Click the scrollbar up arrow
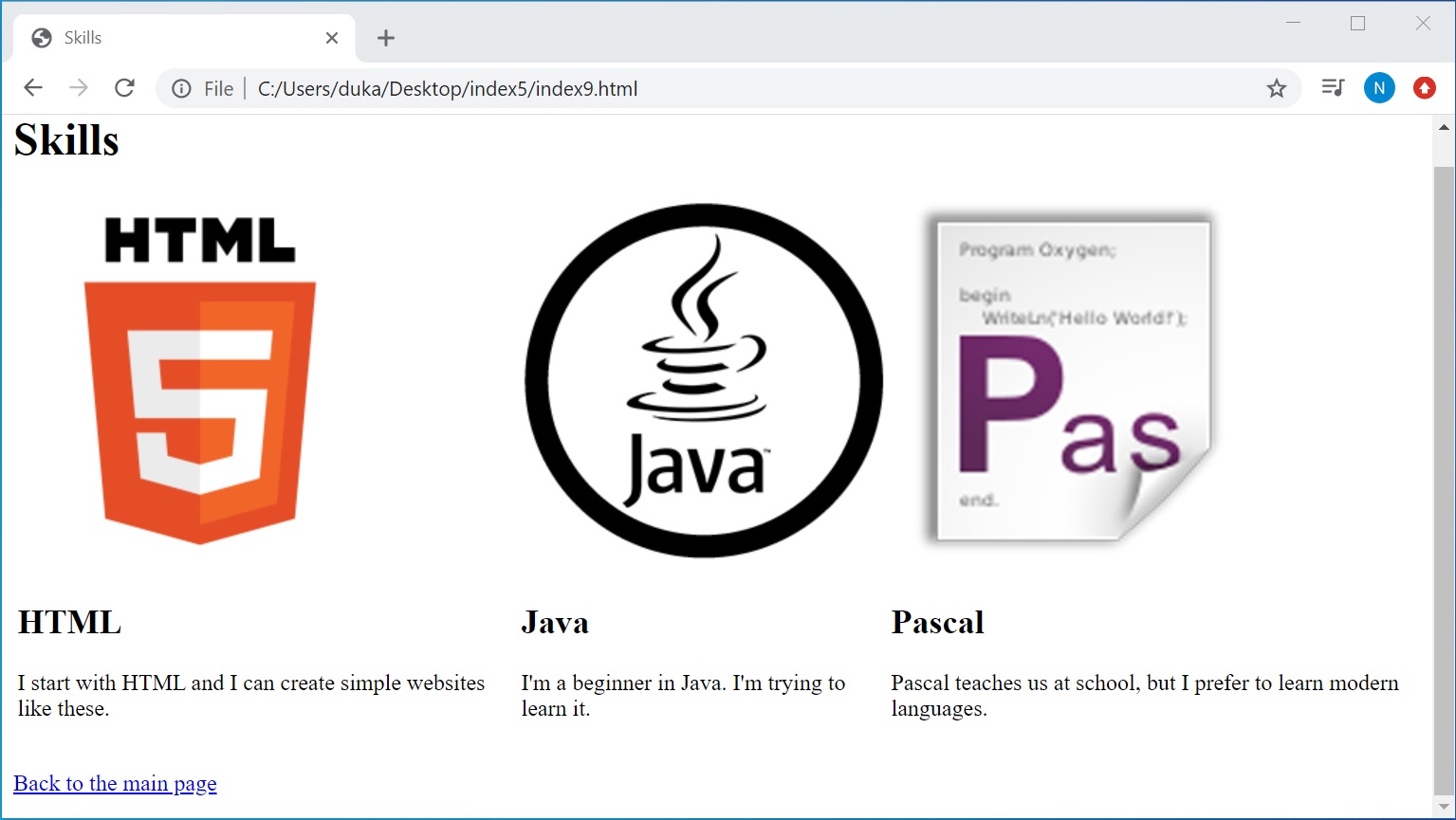 tap(1444, 127)
